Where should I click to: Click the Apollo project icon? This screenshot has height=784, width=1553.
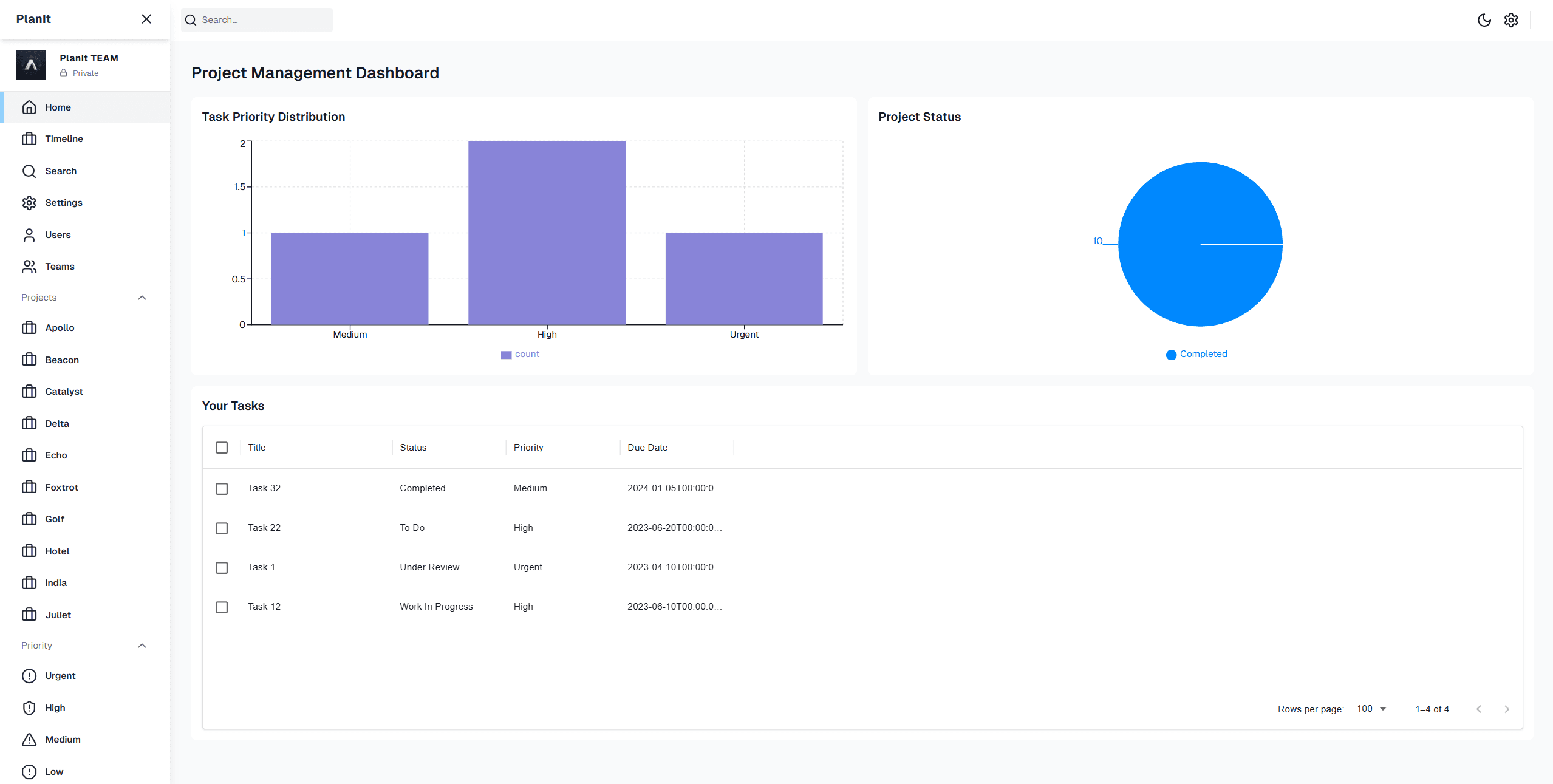(x=29, y=328)
